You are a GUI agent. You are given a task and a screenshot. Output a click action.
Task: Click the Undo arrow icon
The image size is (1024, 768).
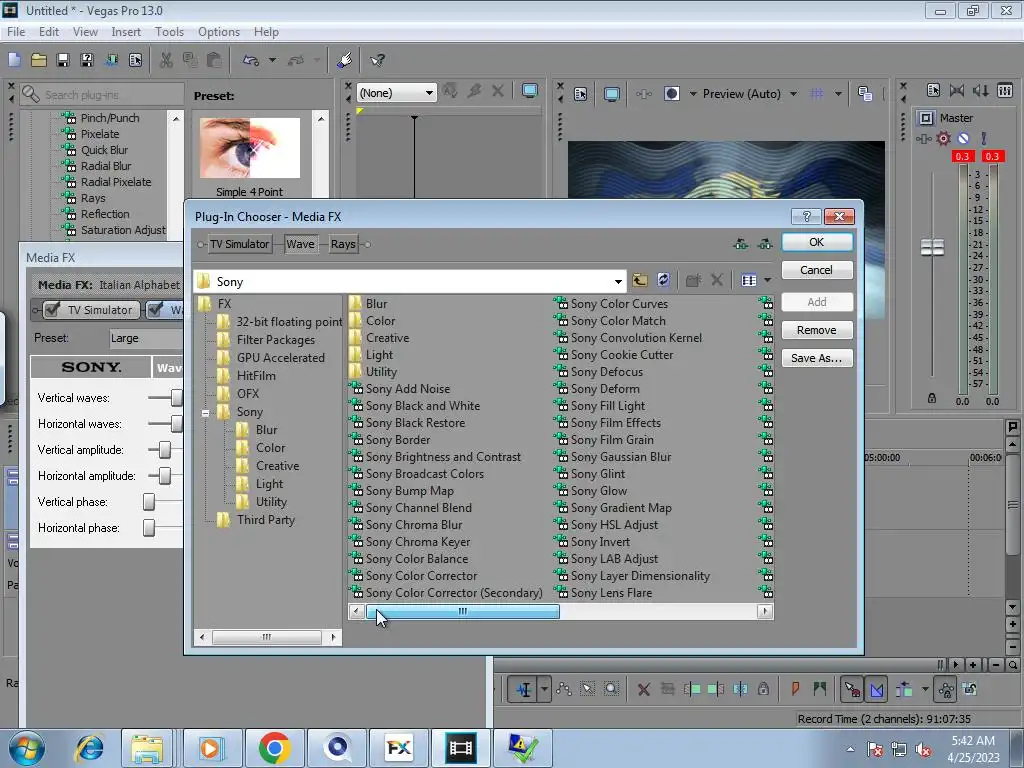251,60
